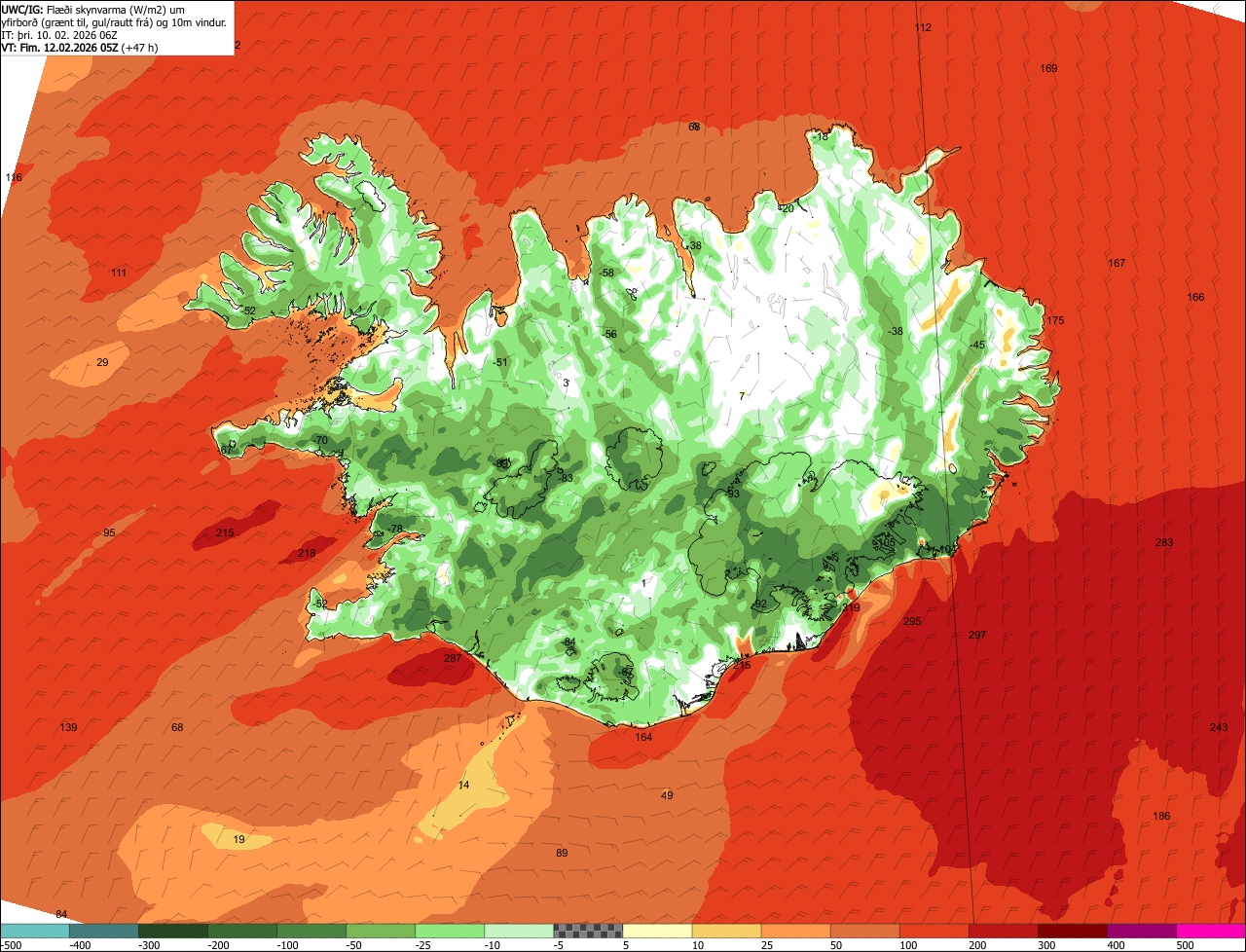
Task: Click the 49 value on the map
Action: tap(667, 795)
